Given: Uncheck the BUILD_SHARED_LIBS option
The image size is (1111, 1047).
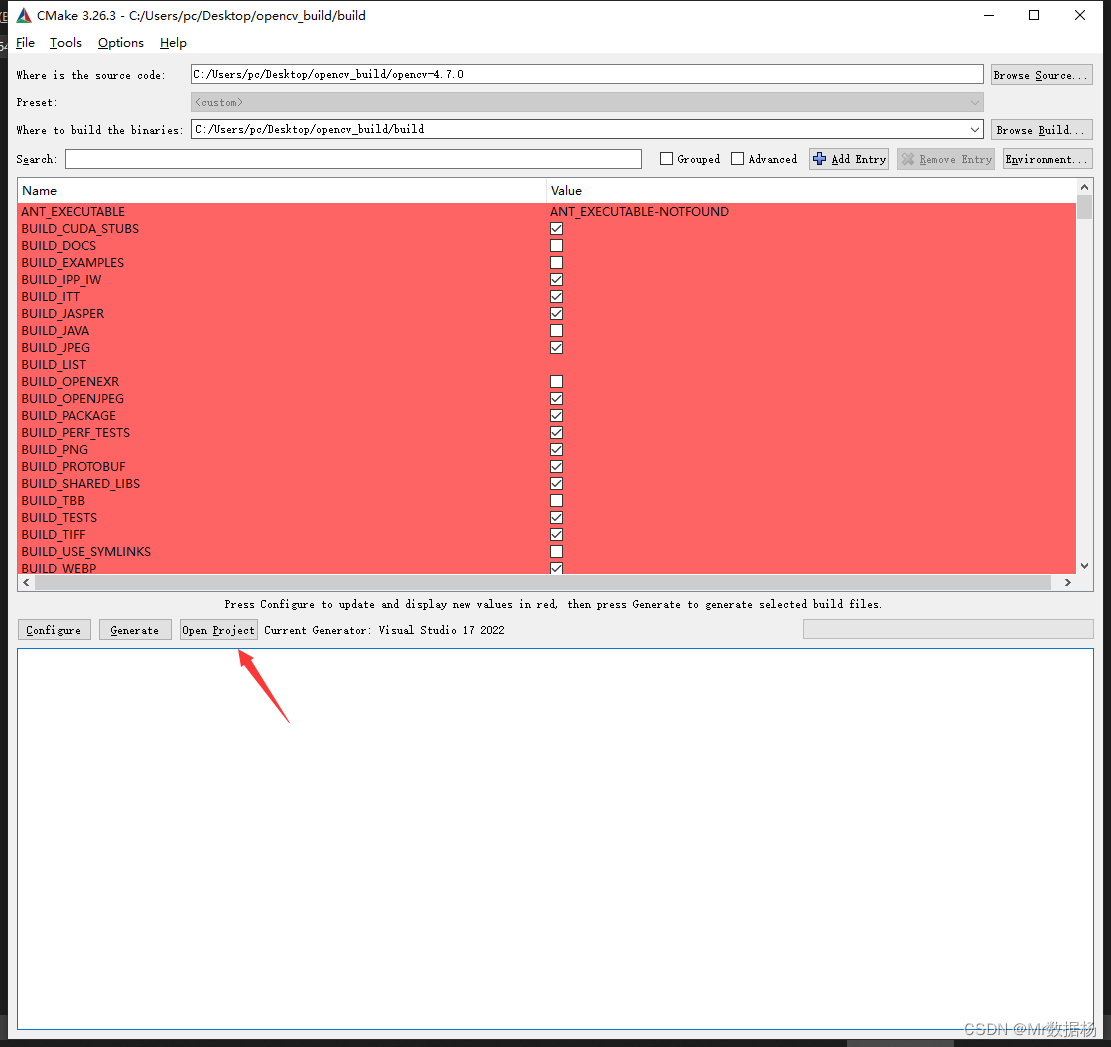Looking at the screenshot, I should pyautogui.click(x=556, y=483).
